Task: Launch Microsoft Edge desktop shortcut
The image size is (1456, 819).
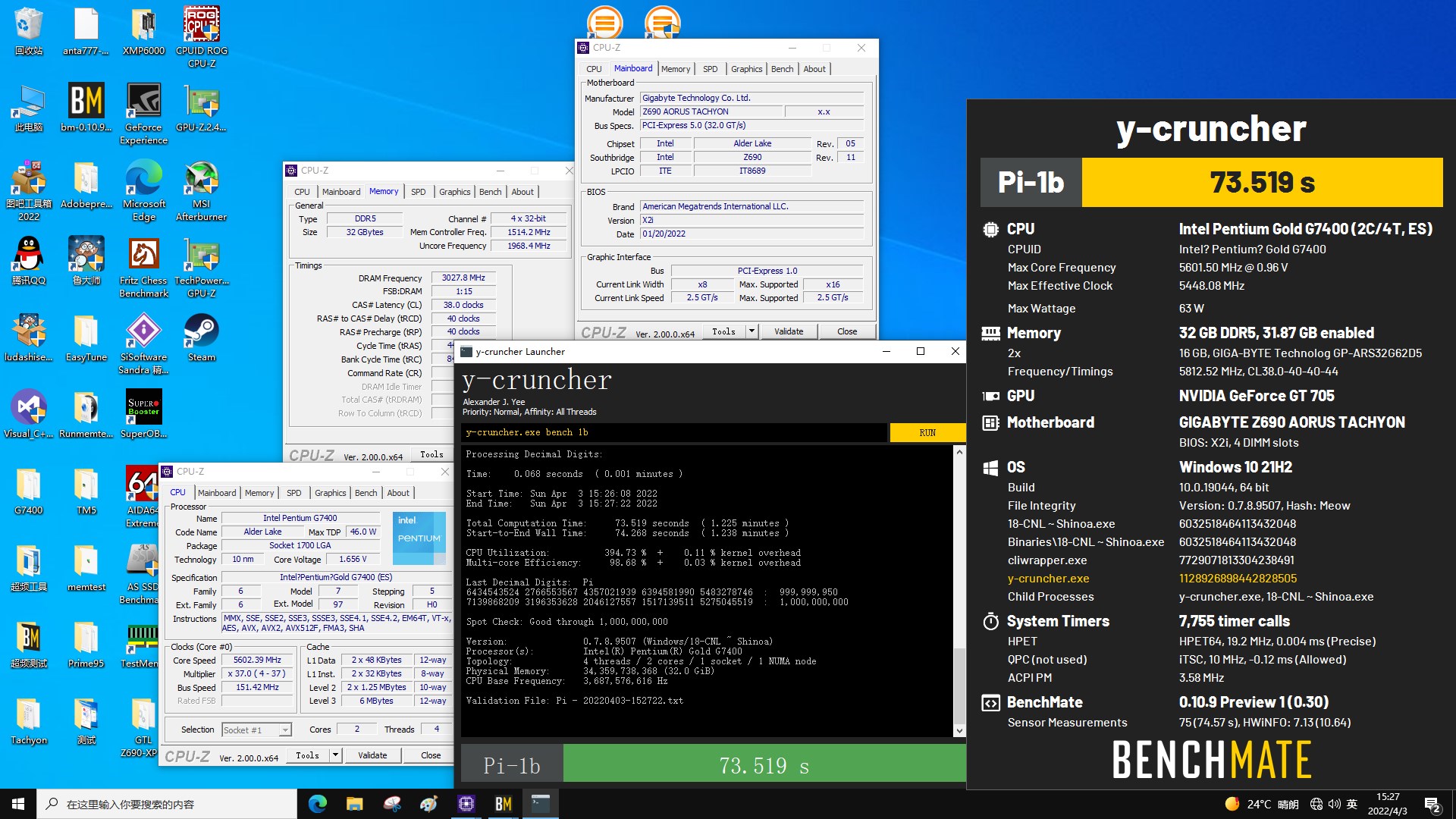Action: pos(144,190)
